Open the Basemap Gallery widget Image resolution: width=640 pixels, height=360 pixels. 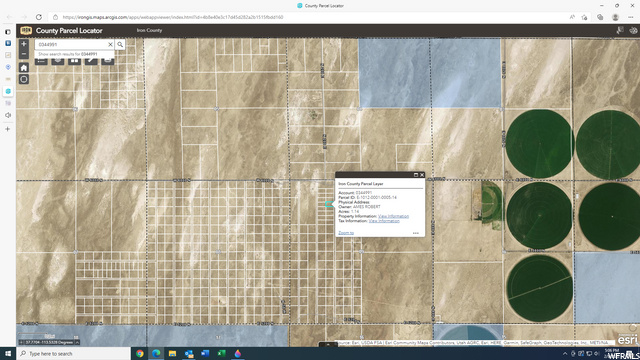(74, 61)
